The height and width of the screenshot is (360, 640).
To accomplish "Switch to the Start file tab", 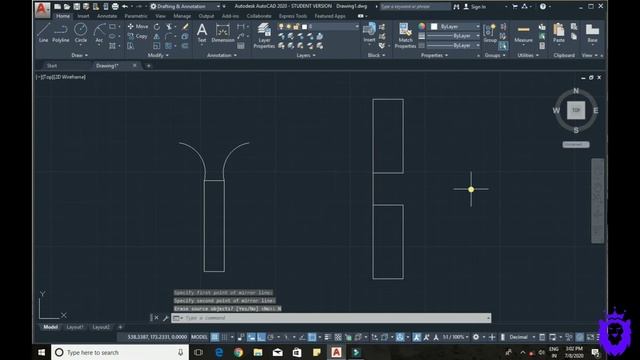I will [x=52, y=66].
